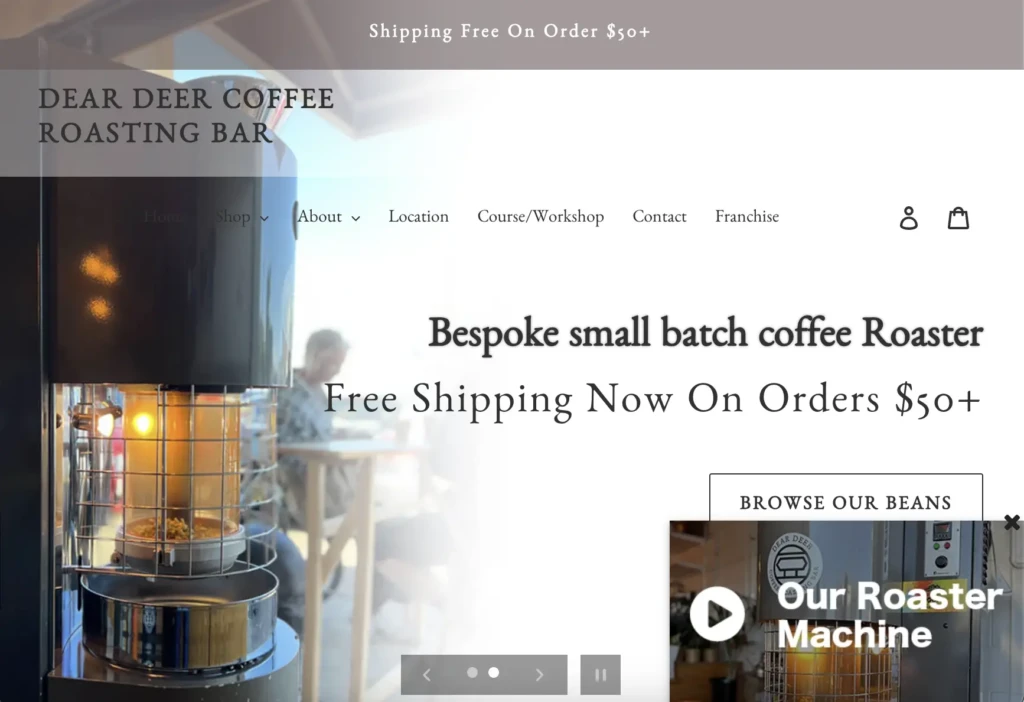Pause the slideshow

pos(600,675)
